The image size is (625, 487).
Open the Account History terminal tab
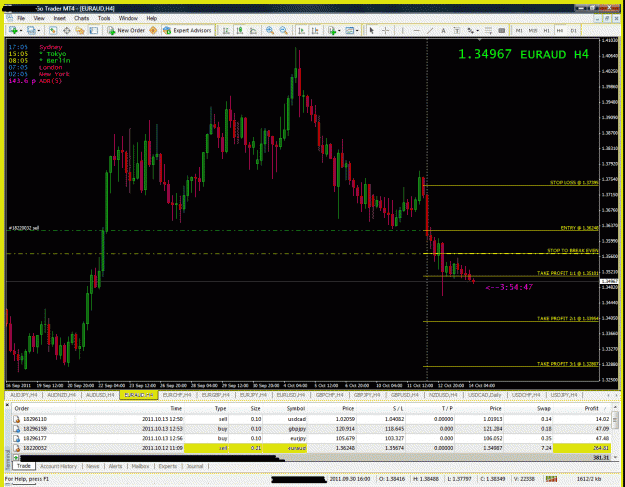[58, 466]
